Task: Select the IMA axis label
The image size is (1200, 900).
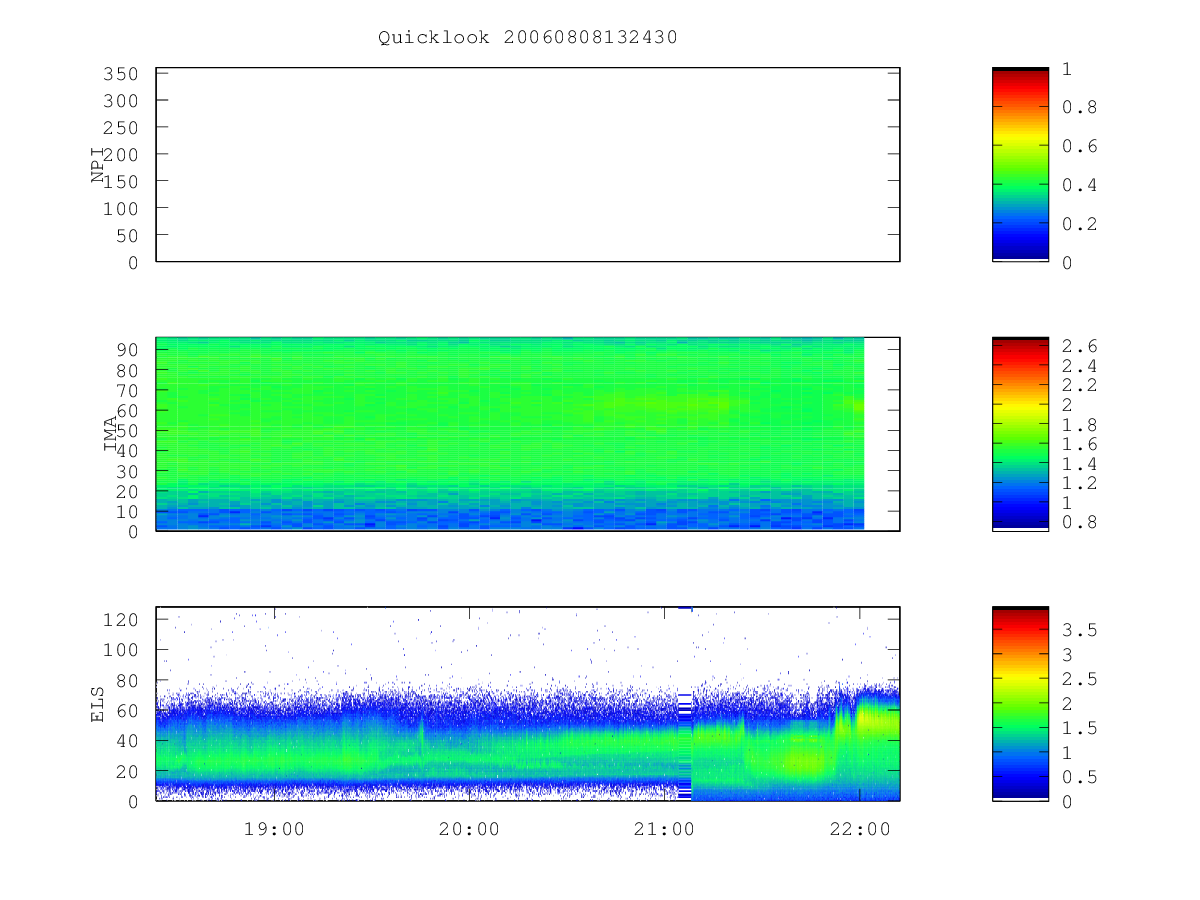Action: coord(111,434)
